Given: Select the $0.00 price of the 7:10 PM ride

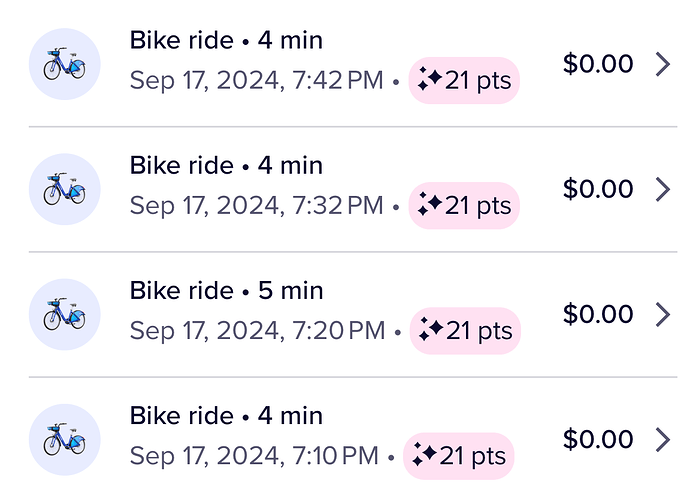Looking at the screenshot, I should 598,440.
